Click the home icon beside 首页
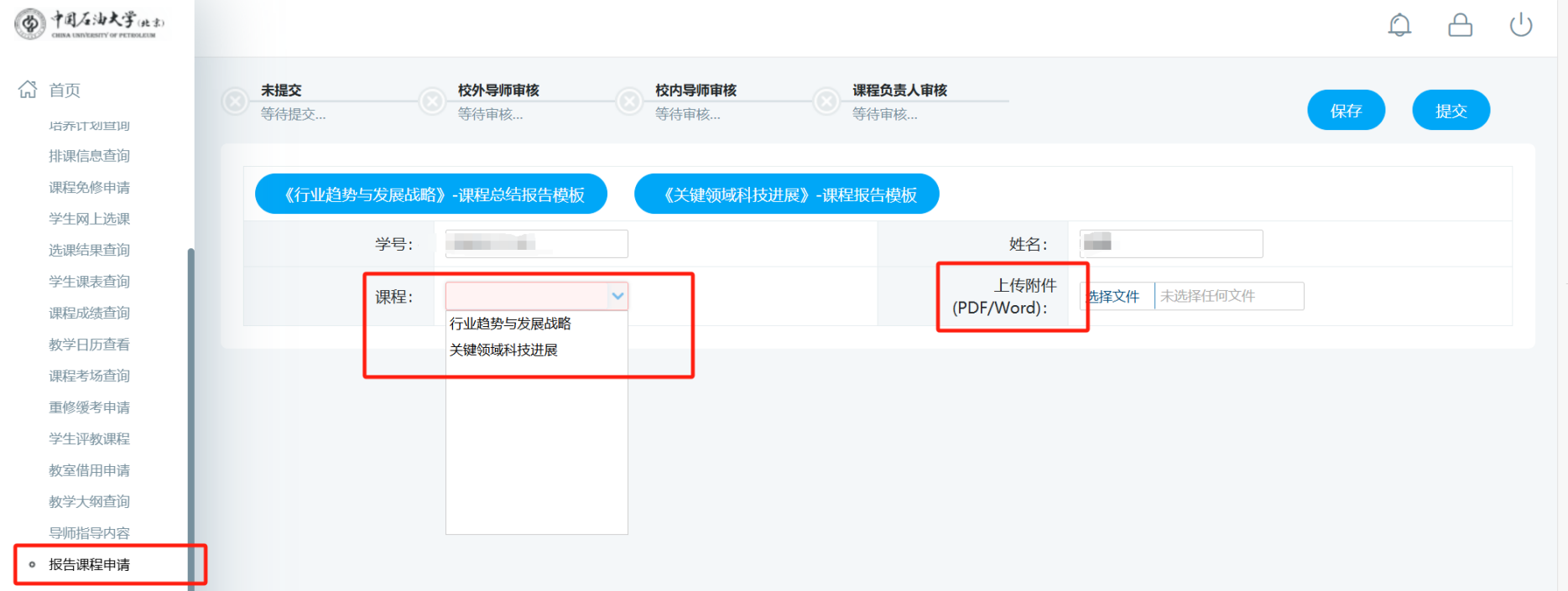Viewport: 1568px width, 591px height. pyautogui.click(x=28, y=89)
